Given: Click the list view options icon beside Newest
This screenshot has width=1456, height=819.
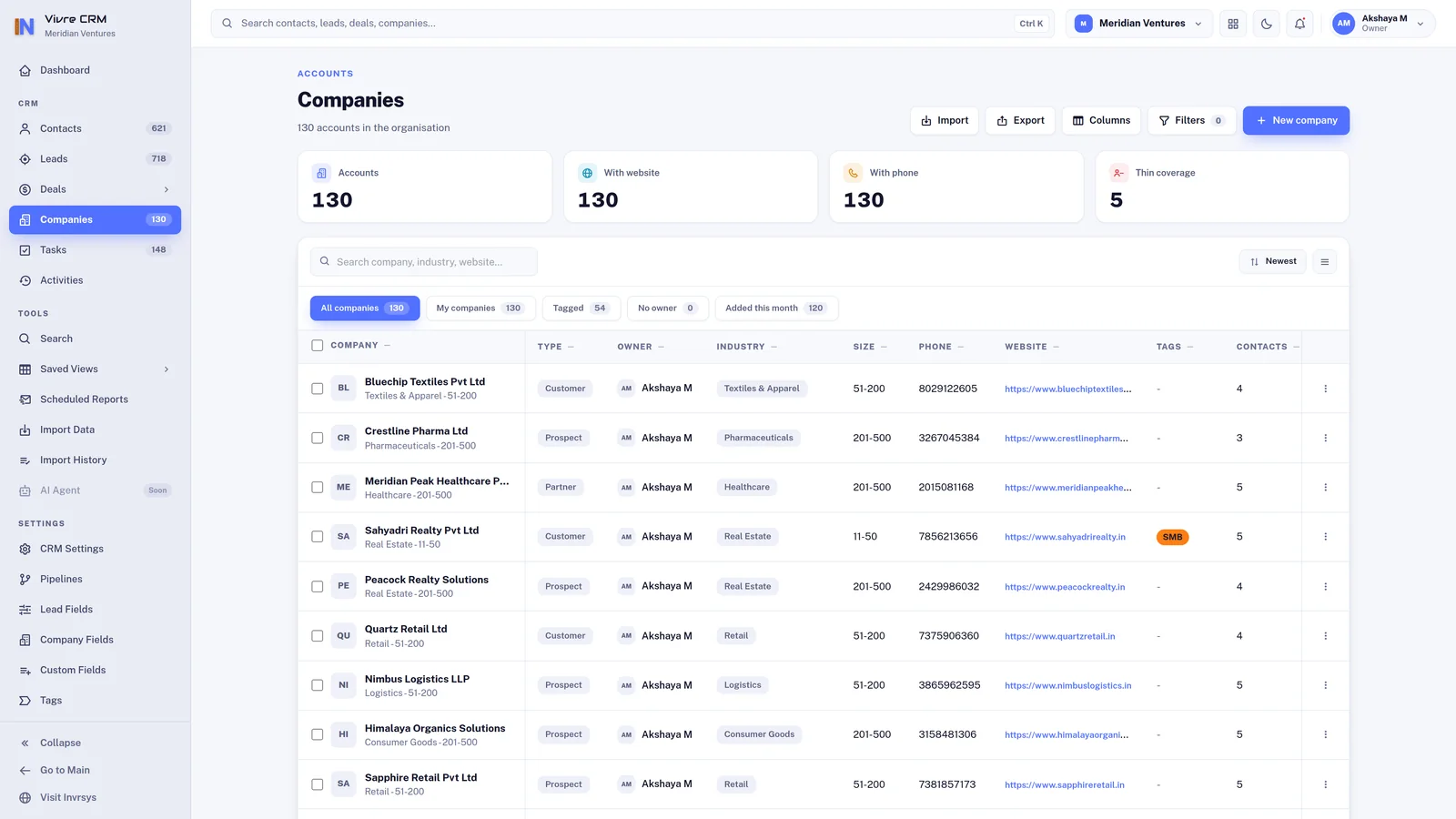Looking at the screenshot, I should pyautogui.click(x=1325, y=262).
